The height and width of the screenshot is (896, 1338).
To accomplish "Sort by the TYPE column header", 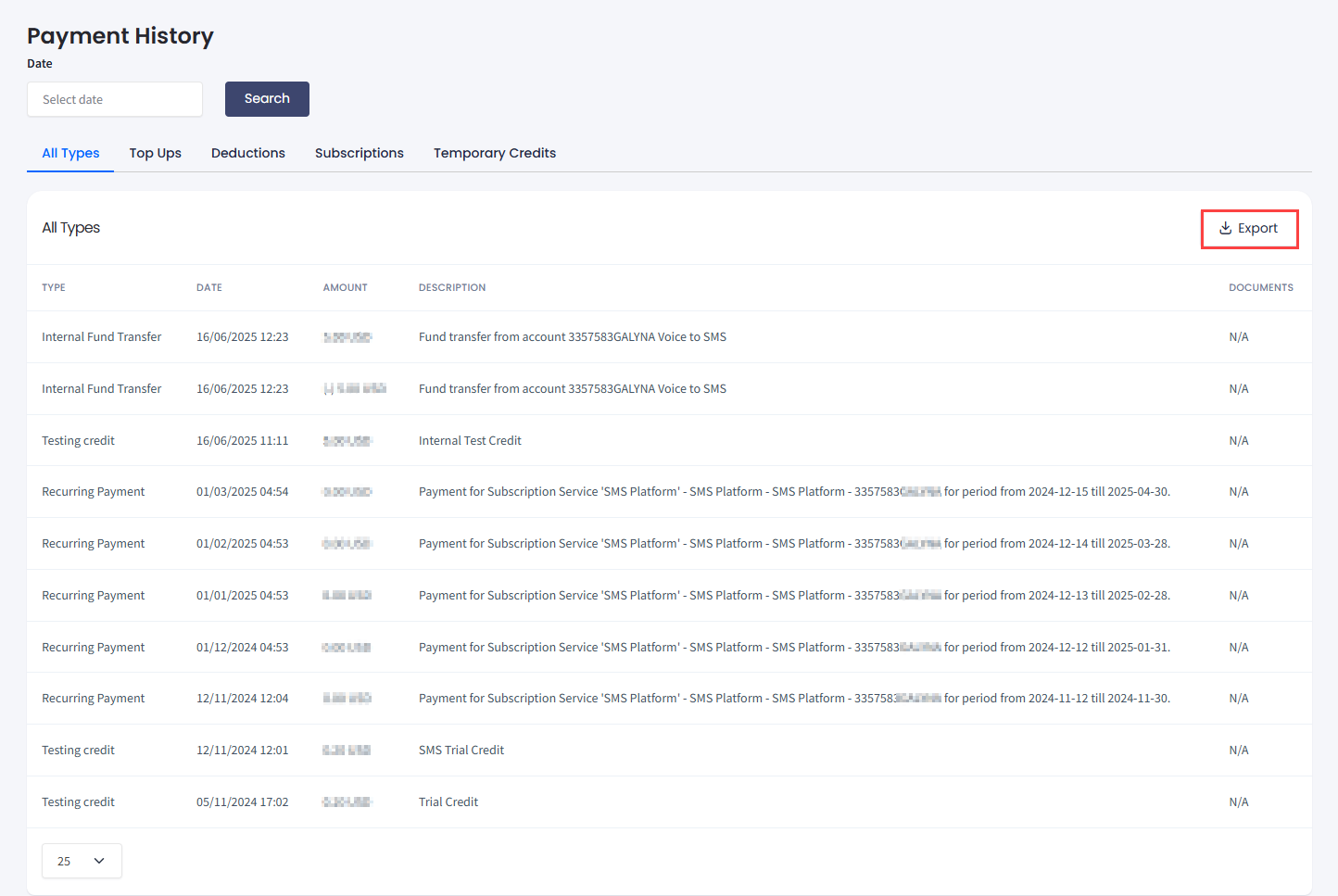I will [x=53, y=287].
